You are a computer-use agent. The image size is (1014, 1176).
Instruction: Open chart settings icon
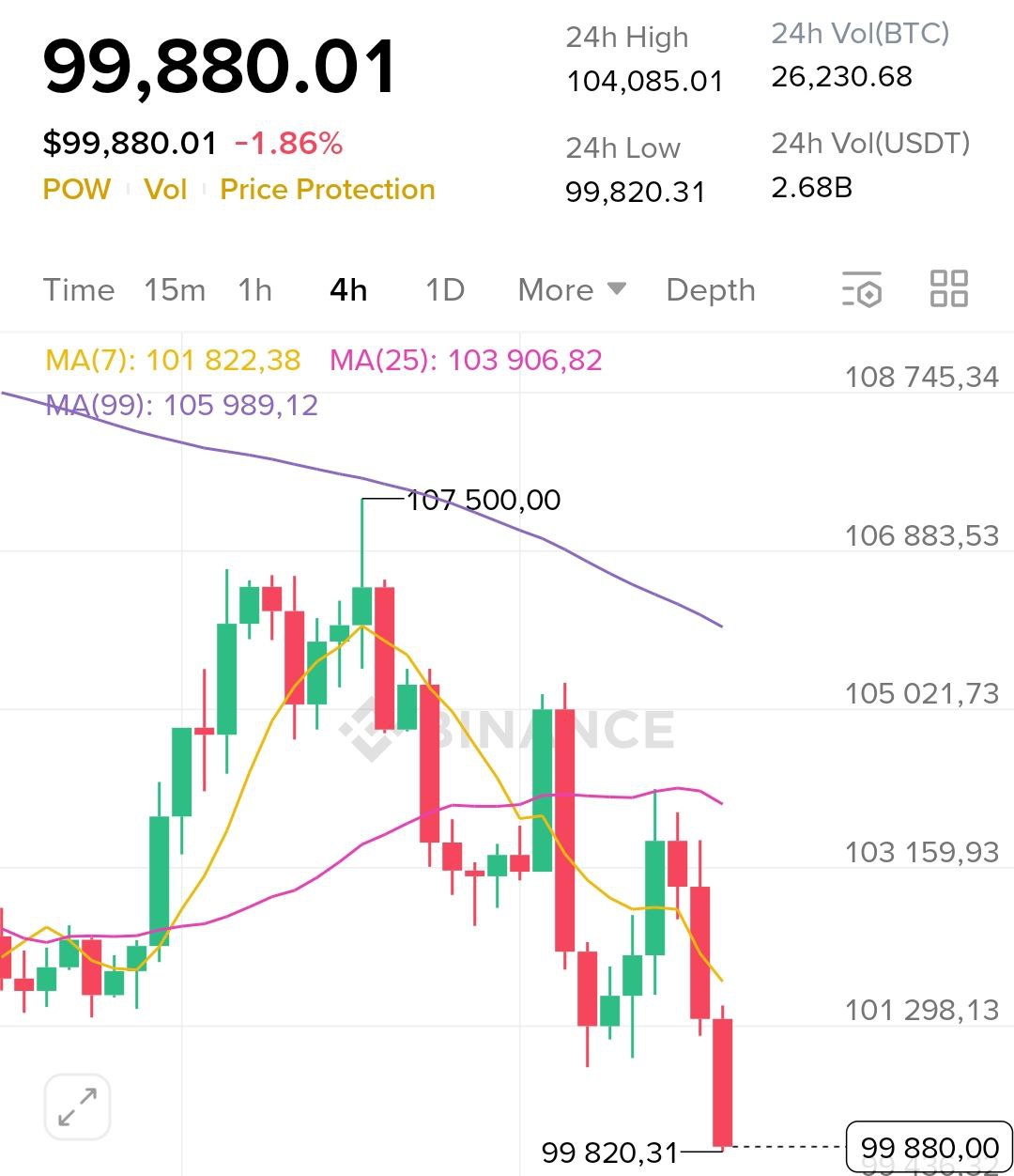click(862, 289)
